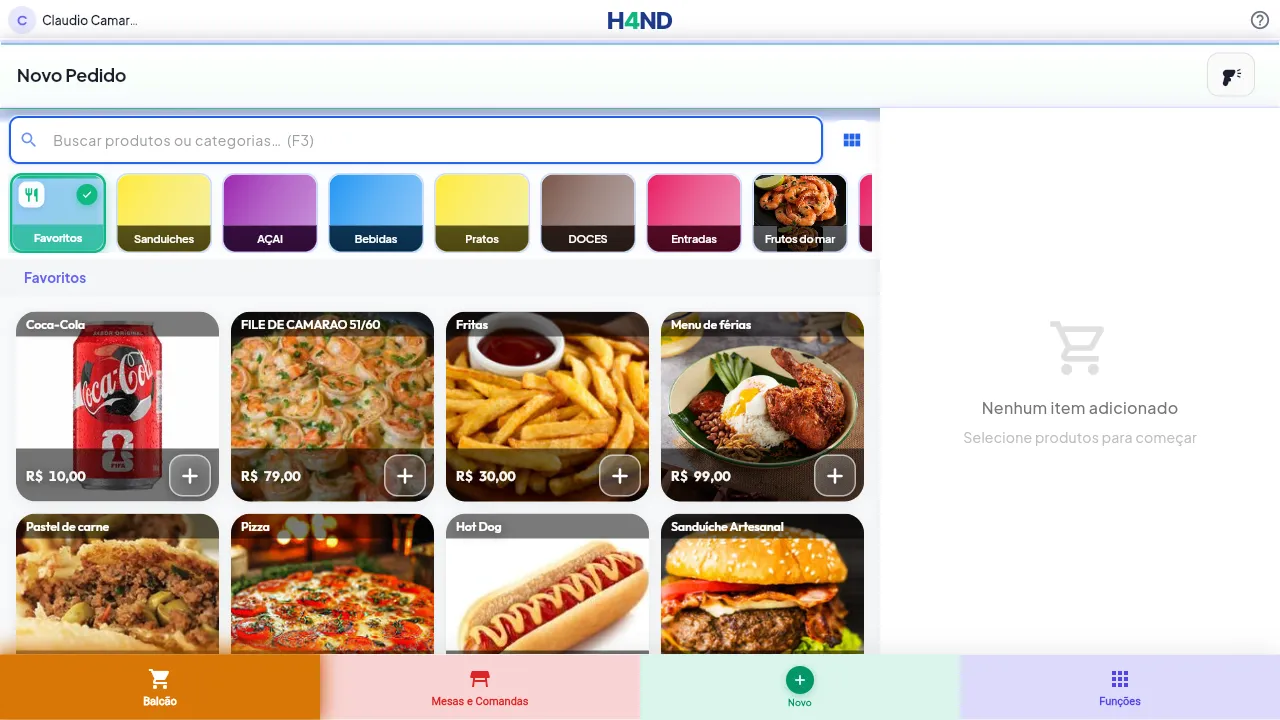Click the Selecione produtos para começar text
1280x720 pixels.
coord(1080,438)
